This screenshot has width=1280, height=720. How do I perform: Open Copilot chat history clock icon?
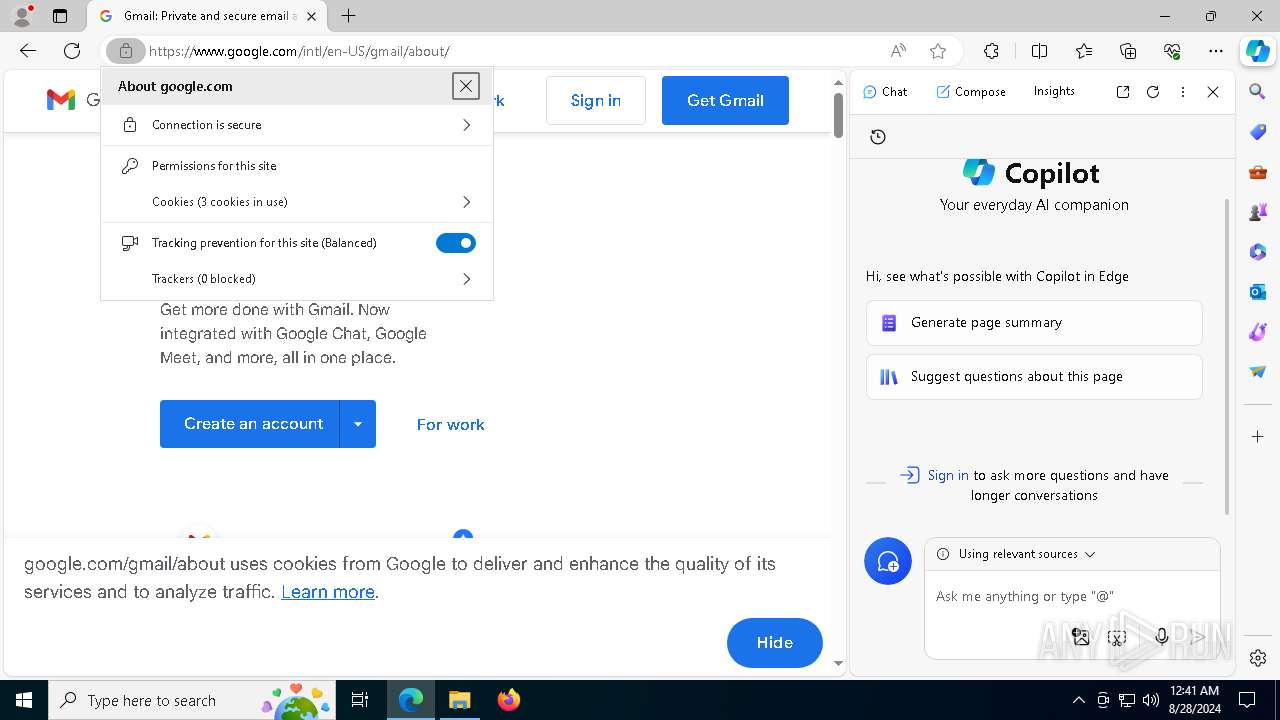[x=878, y=137]
